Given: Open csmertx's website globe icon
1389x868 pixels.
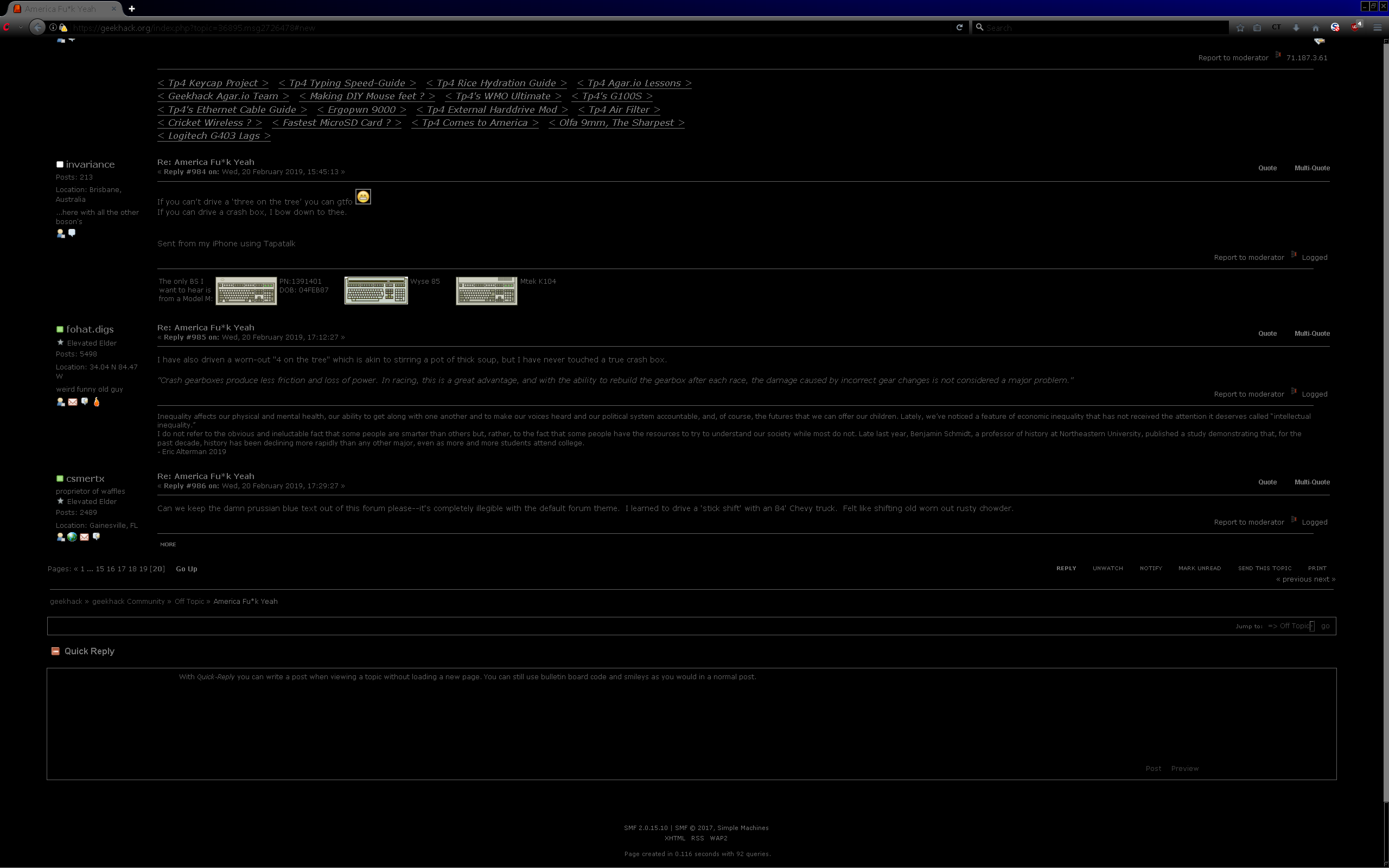Looking at the screenshot, I should 72,537.
